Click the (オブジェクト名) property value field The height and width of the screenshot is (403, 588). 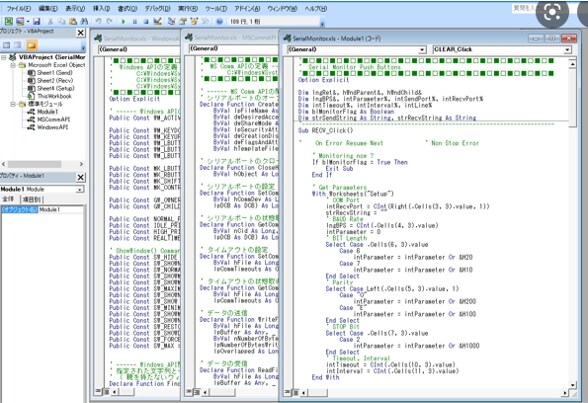coord(60,210)
